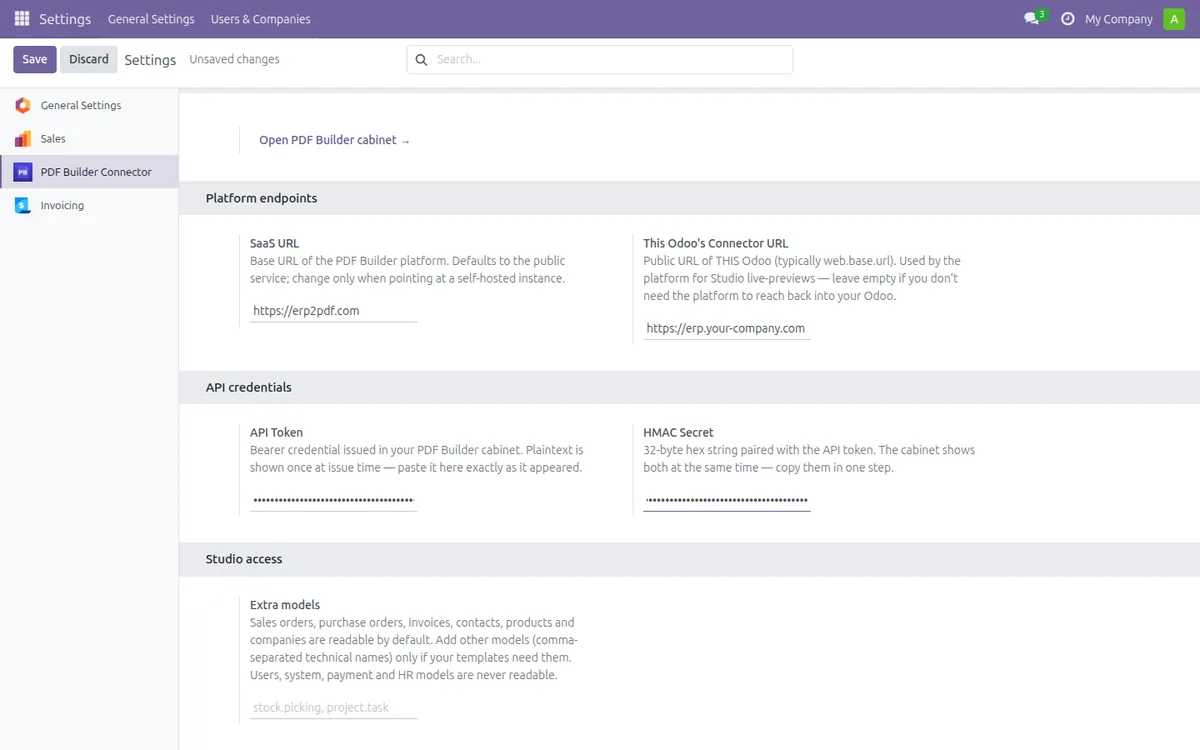Open the activities clock icon
This screenshot has height=750, width=1200.
[x=1067, y=19]
